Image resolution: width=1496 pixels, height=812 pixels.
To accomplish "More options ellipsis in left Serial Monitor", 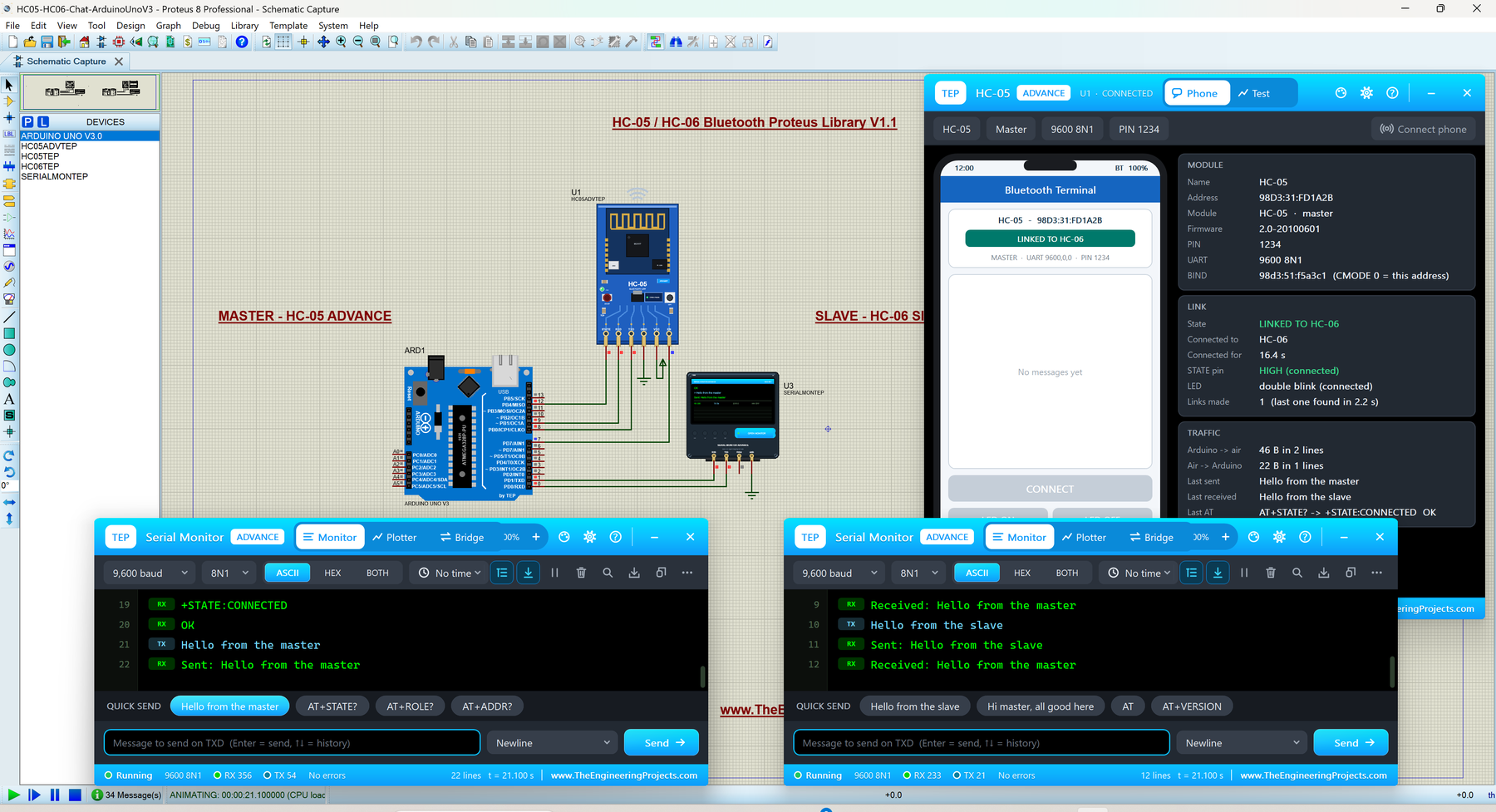I will 687,573.
